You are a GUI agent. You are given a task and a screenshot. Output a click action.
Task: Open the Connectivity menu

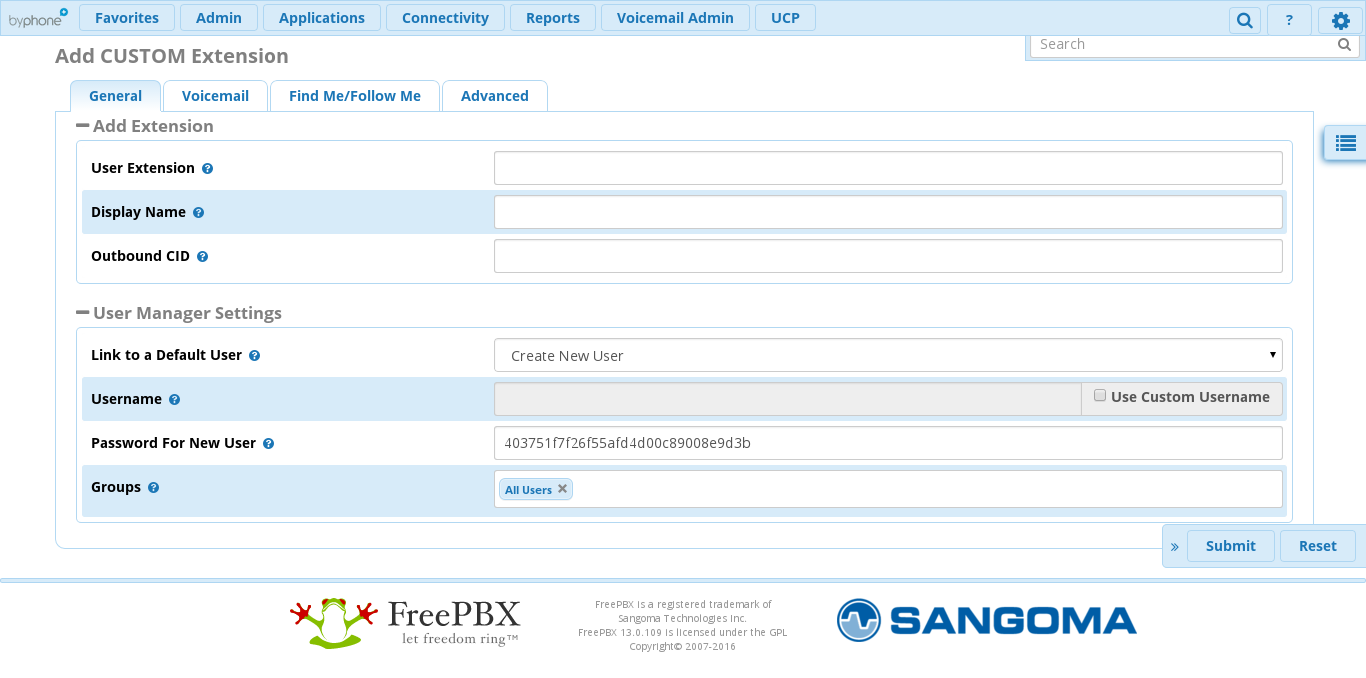pyautogui.click(x=445, y=18)
